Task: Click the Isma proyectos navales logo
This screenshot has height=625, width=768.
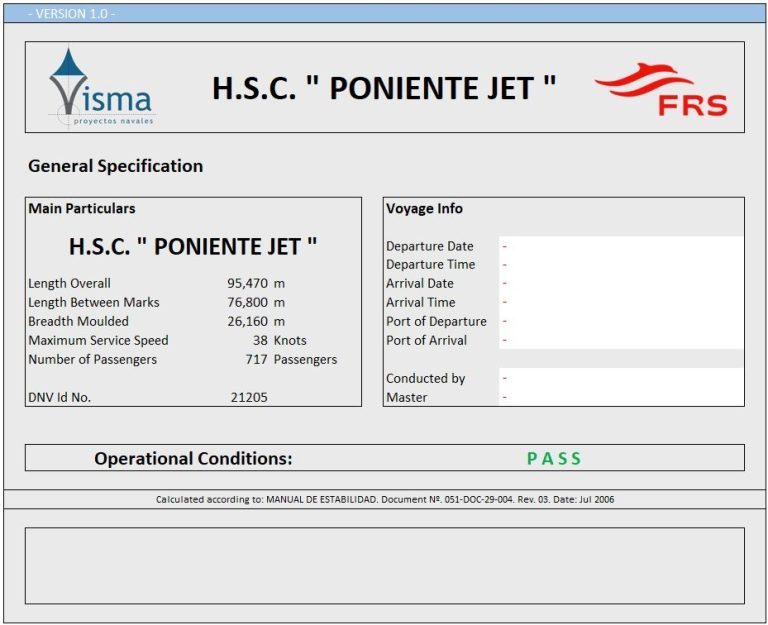Action: point(101,87)
